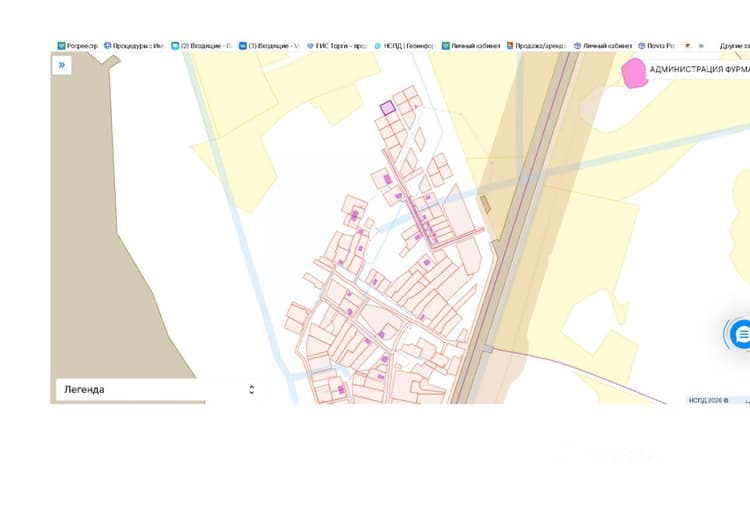Click the НСПД 2026 copyright label

point(708,400)
